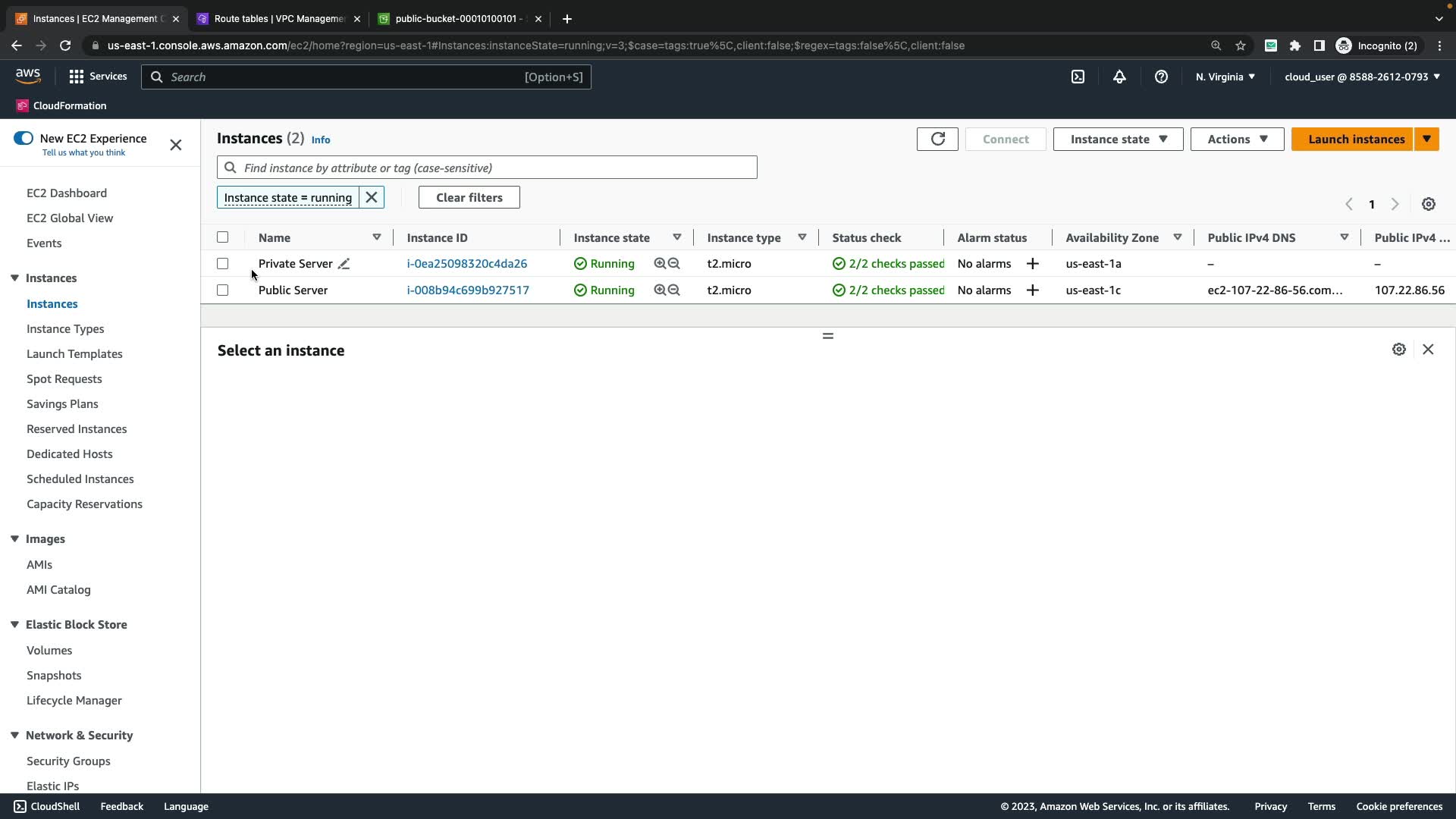Image resolution: width=1456 pixels, height=819 pixels.
Task: Open the Instance state dropdown
Action: (x=1118, y=139)
